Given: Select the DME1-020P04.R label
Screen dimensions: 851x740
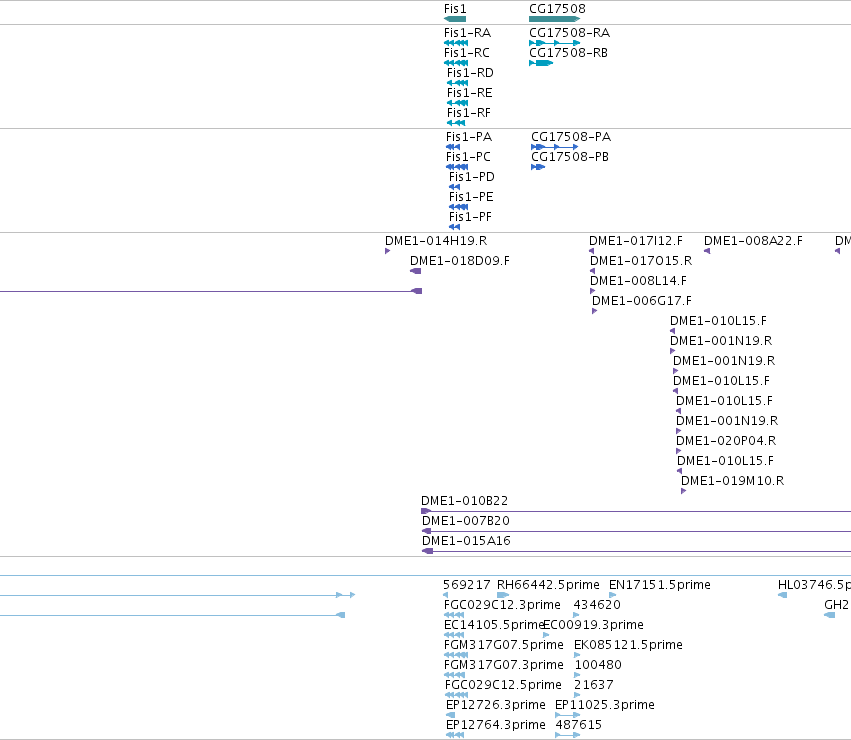Looking at the screenshot, I should [x=726, y=441].
